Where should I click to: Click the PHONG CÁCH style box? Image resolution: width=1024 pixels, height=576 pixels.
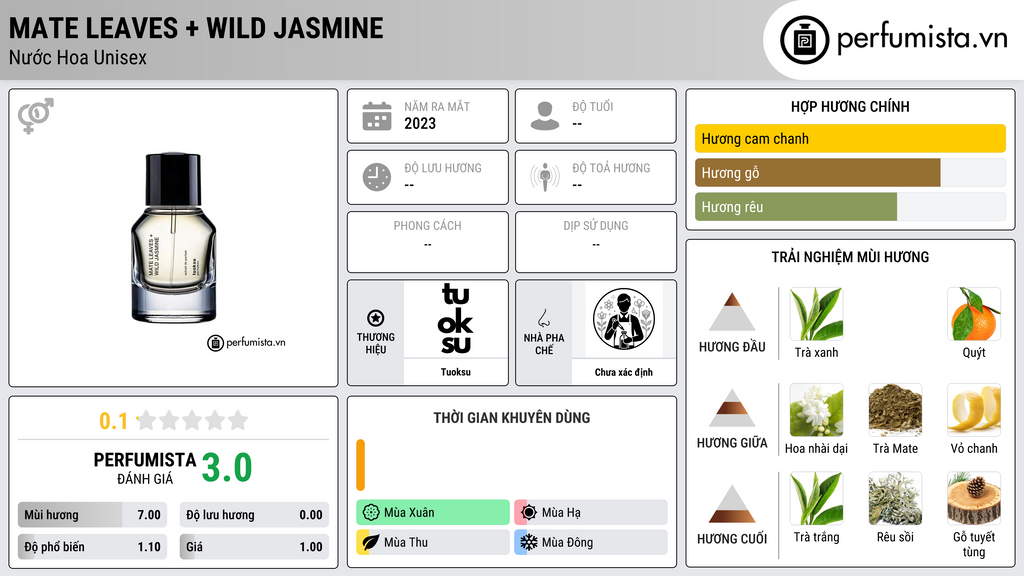(428, 242)
